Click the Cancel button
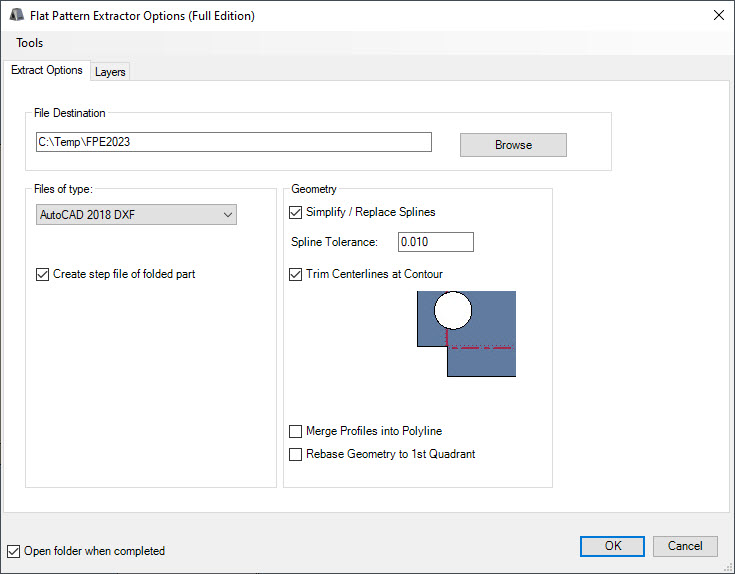The width and height of the screenshot is (735, 574). pyautogui.click(x=685, y=546)
